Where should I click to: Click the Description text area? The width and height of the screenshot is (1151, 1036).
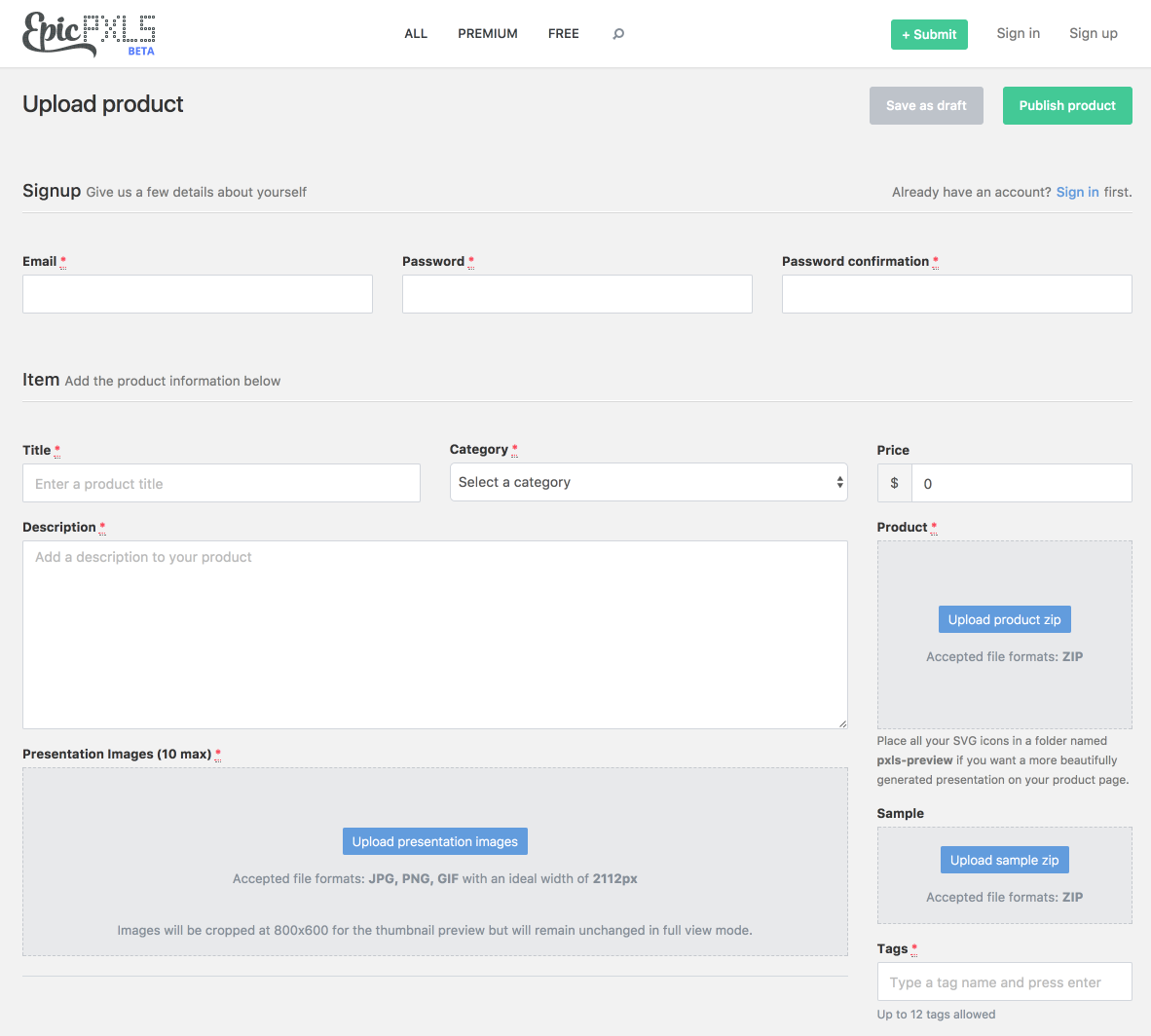tap(434, 635)
